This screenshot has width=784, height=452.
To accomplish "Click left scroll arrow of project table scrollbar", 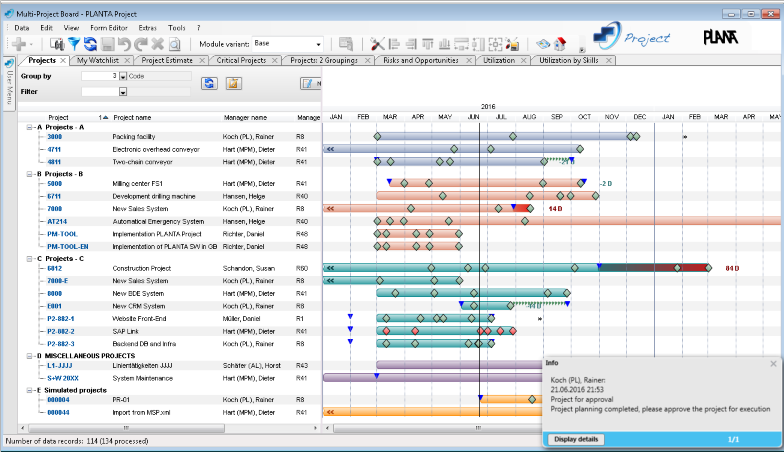I will coord(22,428).
